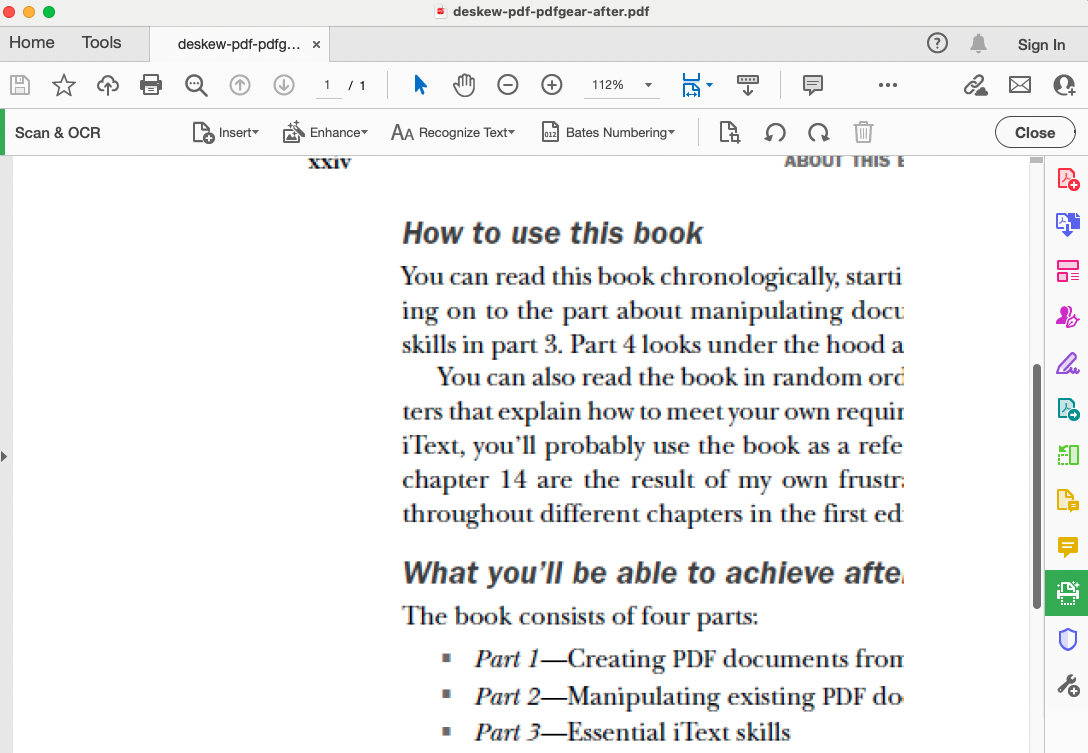1088x753 pixels.
Task: Open Help question mark icon
Action: [937, 44]
